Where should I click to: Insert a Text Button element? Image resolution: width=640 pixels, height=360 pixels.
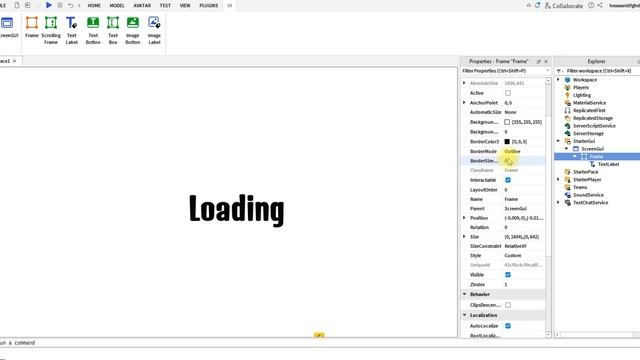[93, 30]
